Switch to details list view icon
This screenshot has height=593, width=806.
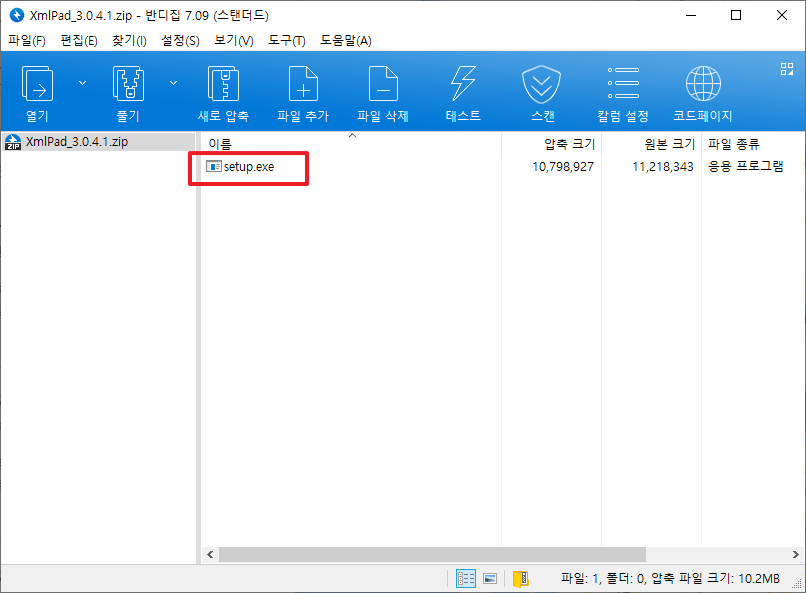pyautogui.click(x=466, y=579)
